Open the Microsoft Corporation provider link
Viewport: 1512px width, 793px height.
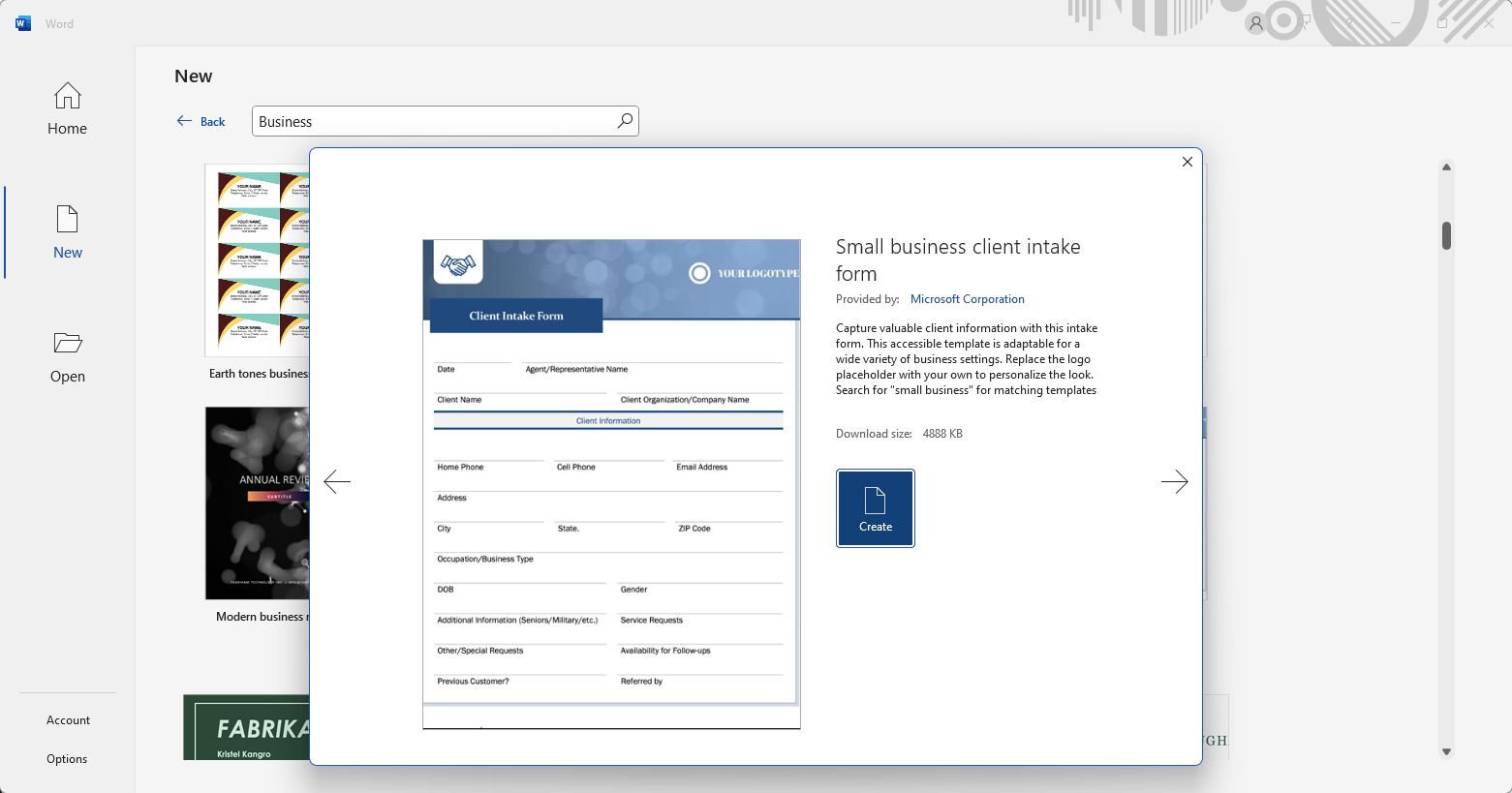click(967, 299)
